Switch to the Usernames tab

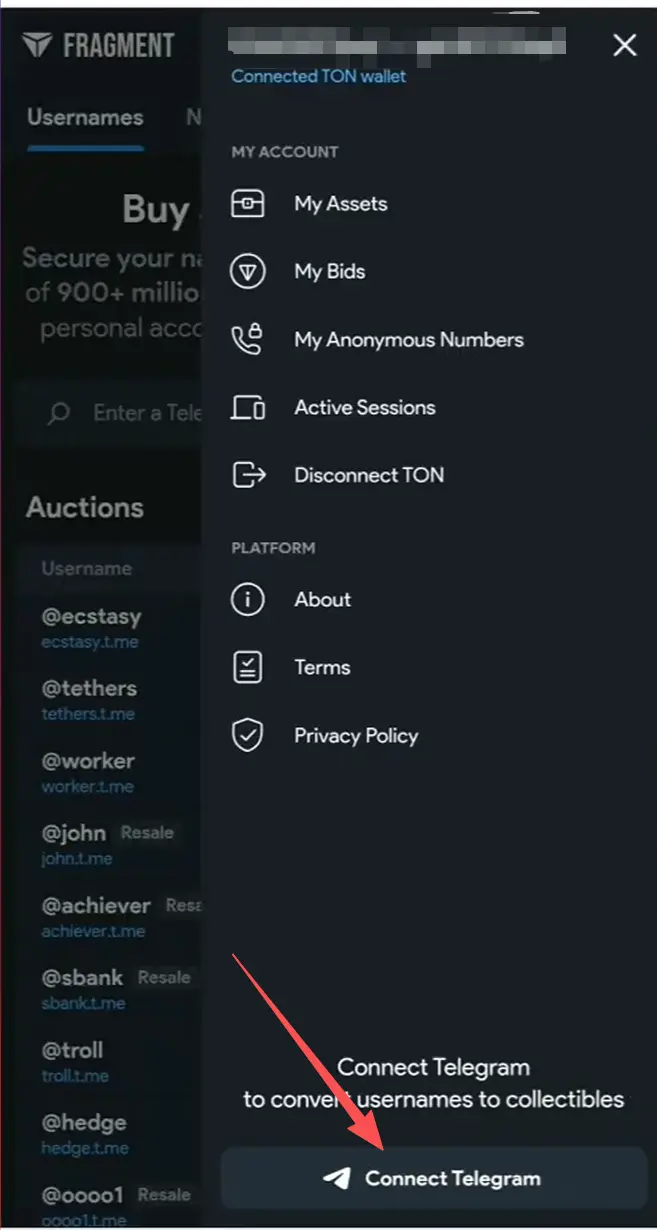click(85, 118)
